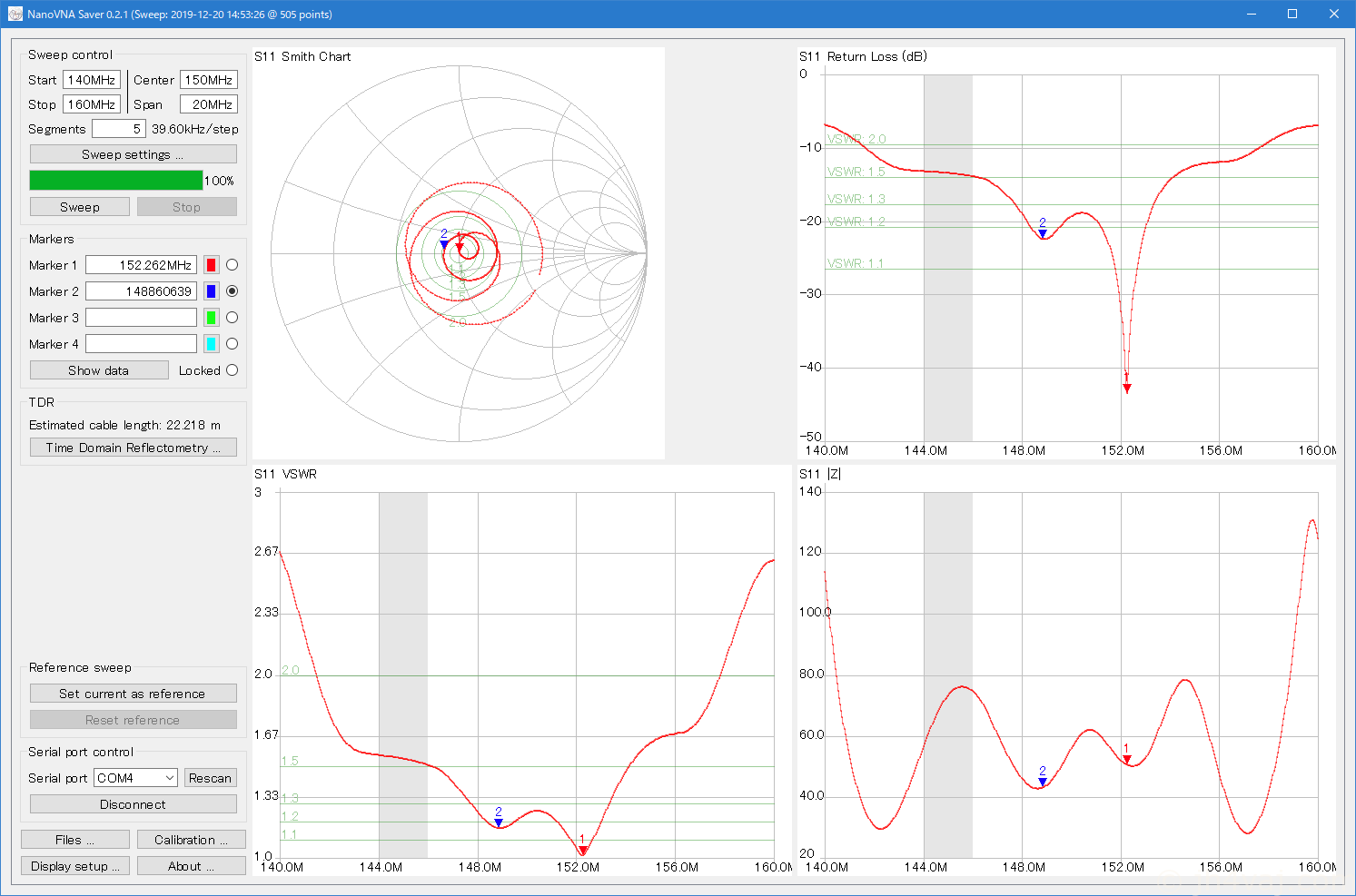Click the NanoVNA Saver app icon in title bar

[15, 14]
